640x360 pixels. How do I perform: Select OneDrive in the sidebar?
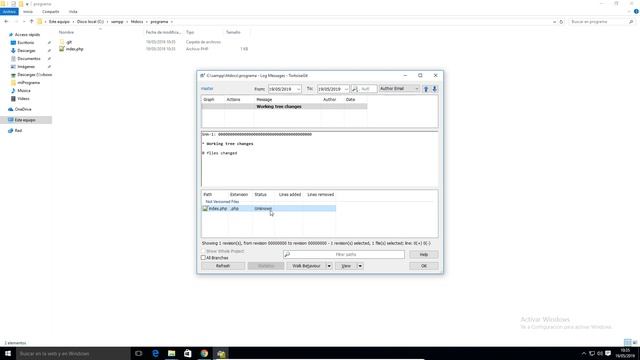coord(23,109)
